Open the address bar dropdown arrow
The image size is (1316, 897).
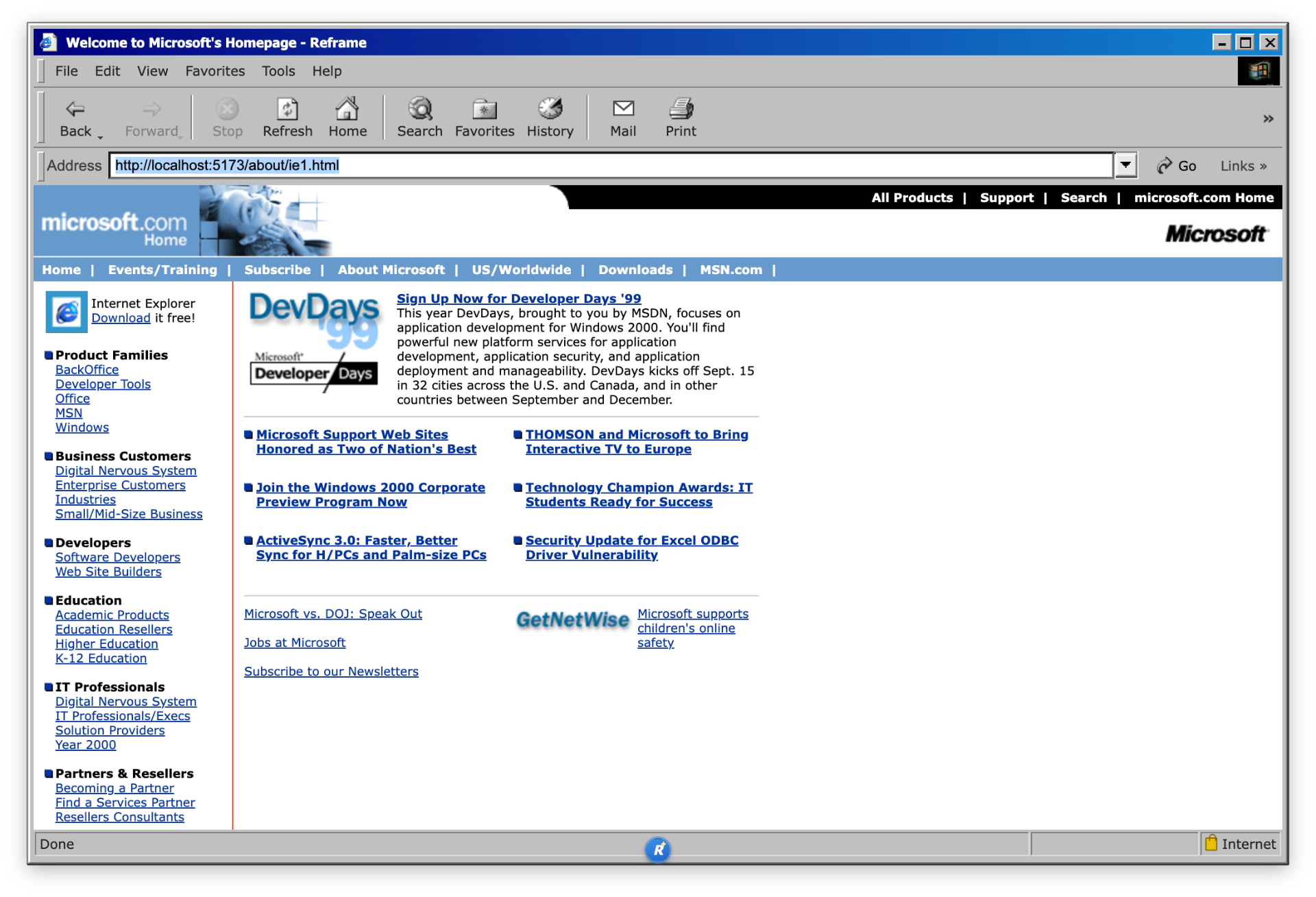click(x=1125, y=165)
